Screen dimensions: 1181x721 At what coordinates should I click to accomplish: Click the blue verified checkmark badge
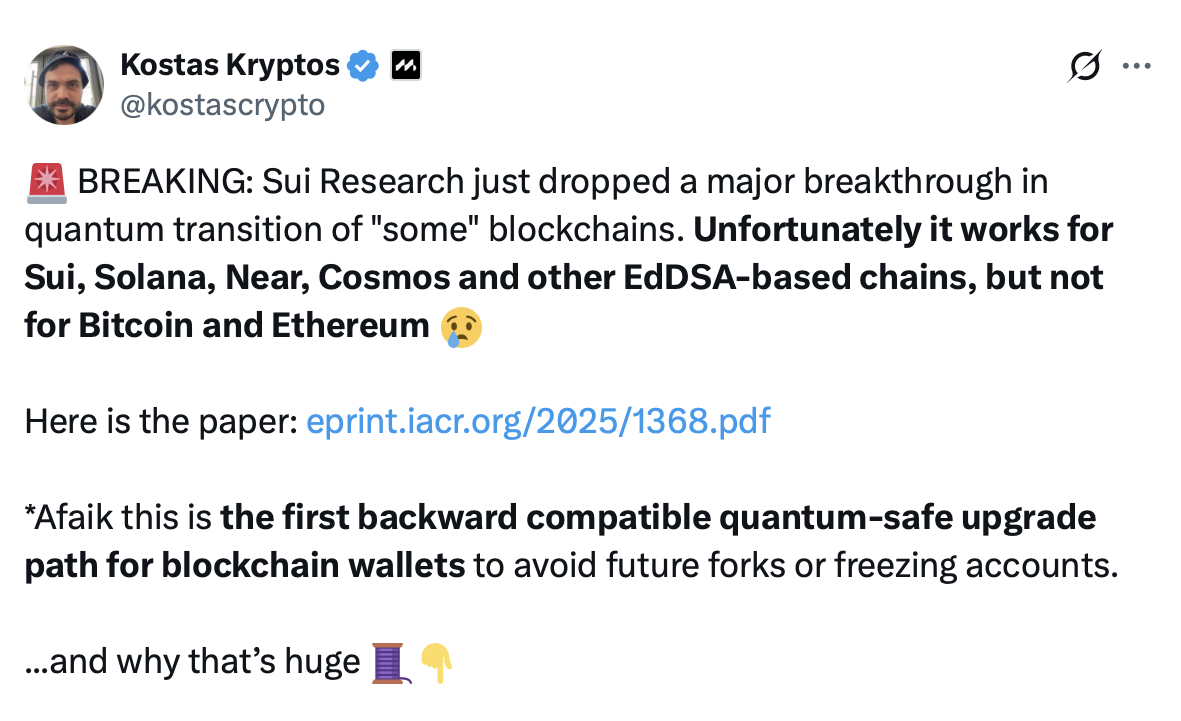point(363,64)
